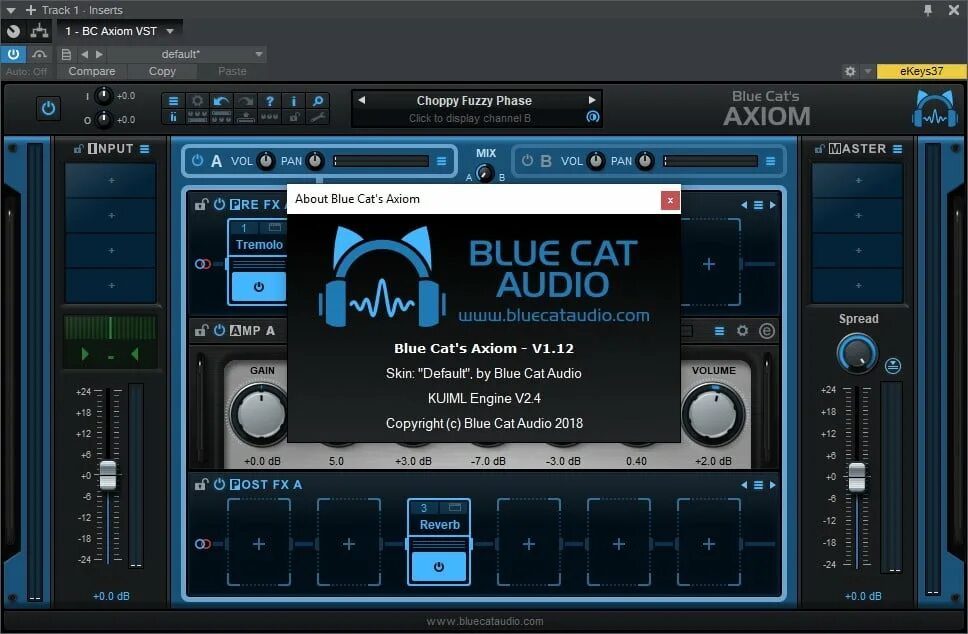Screen dimensions: 968x634
Task: Toggle the small lock icon in toolbar
Action: point(294,117)
